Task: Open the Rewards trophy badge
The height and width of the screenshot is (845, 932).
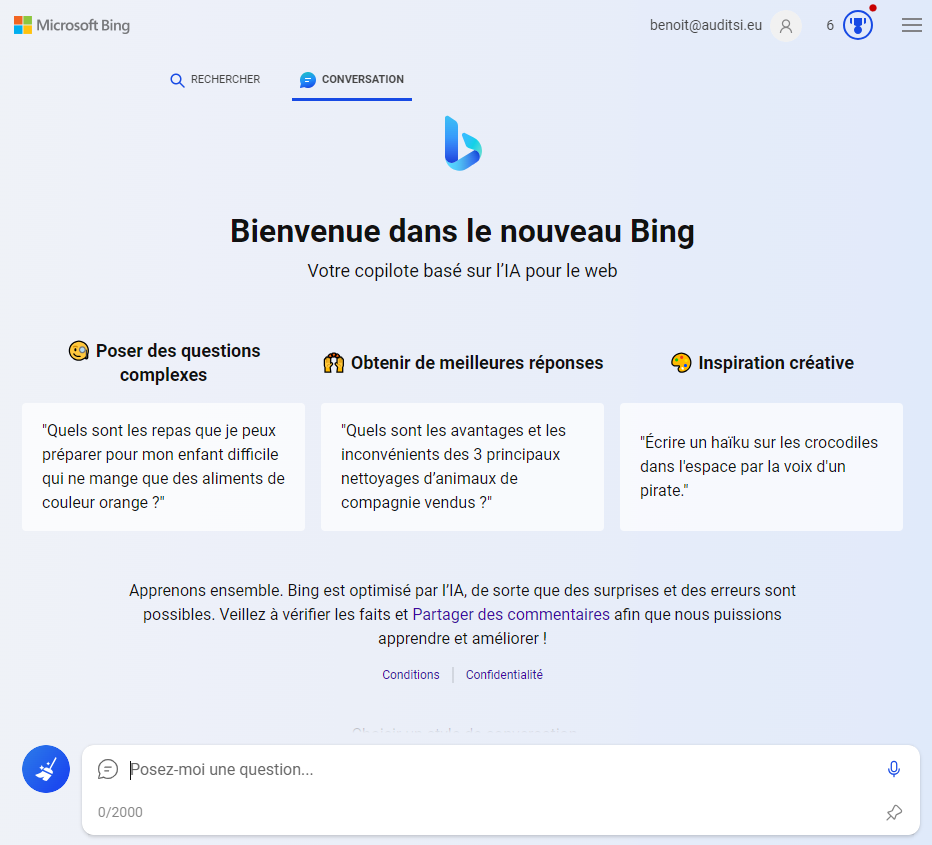Action: [x=858, y=25]
